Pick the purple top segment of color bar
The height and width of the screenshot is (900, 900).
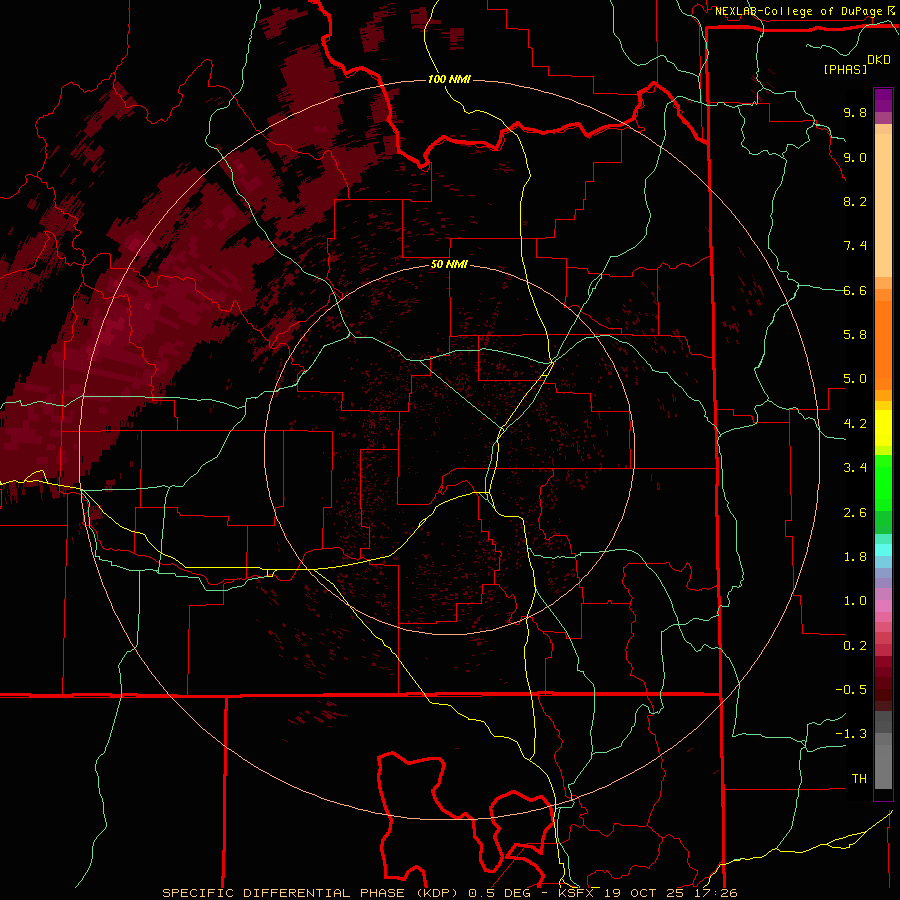tap(883, 100)
